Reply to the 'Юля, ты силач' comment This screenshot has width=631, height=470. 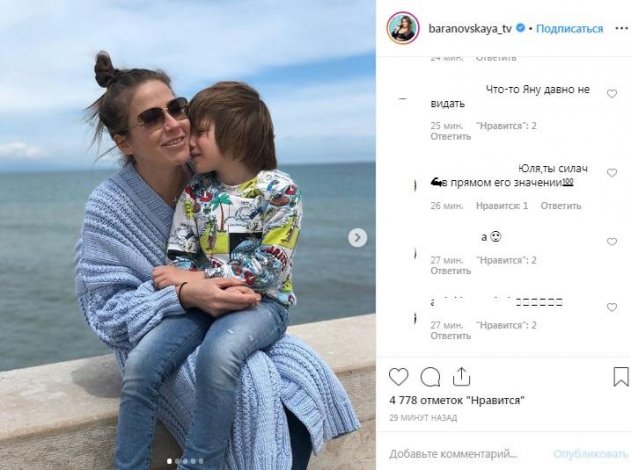click(561, 206)
